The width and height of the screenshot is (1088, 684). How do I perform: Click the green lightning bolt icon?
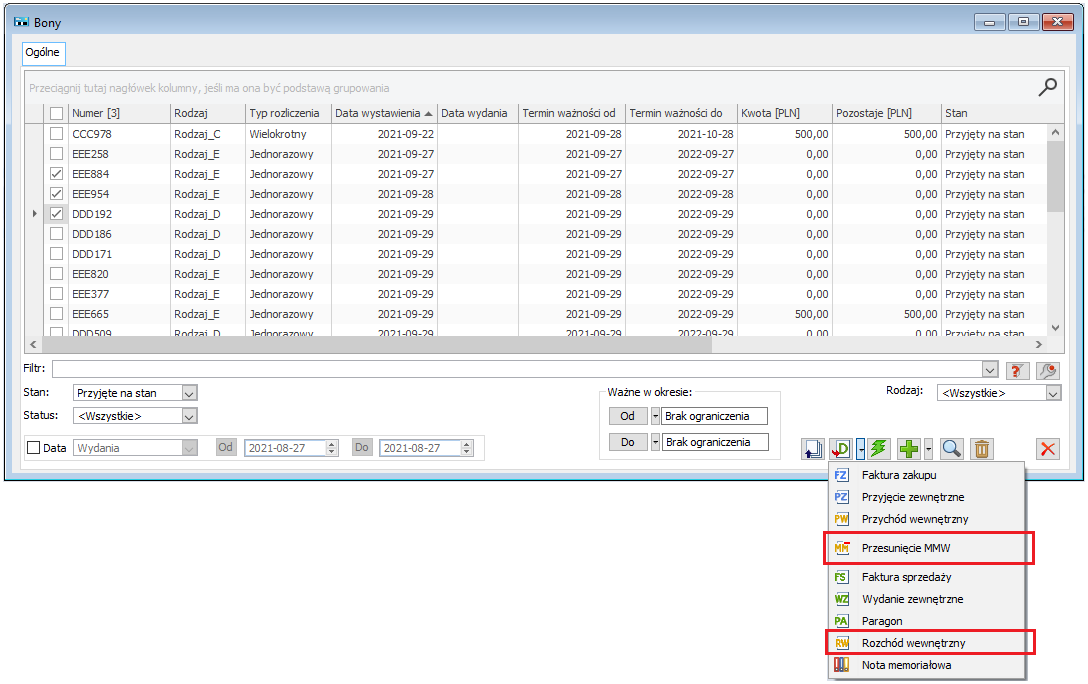click(x=878, y=448)
